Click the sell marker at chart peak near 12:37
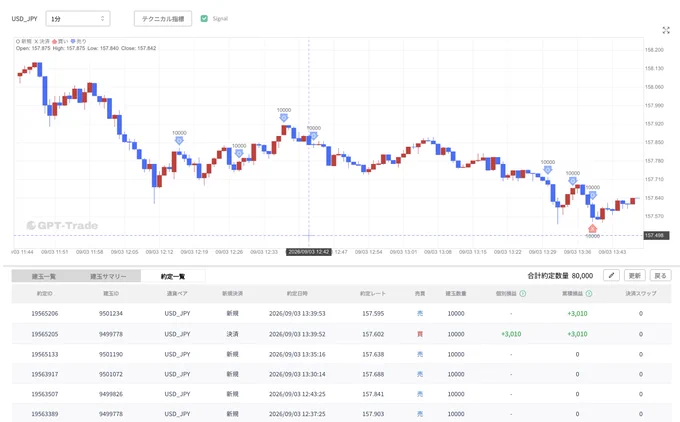This screenshot has height=422, width=680. [284, 118]
